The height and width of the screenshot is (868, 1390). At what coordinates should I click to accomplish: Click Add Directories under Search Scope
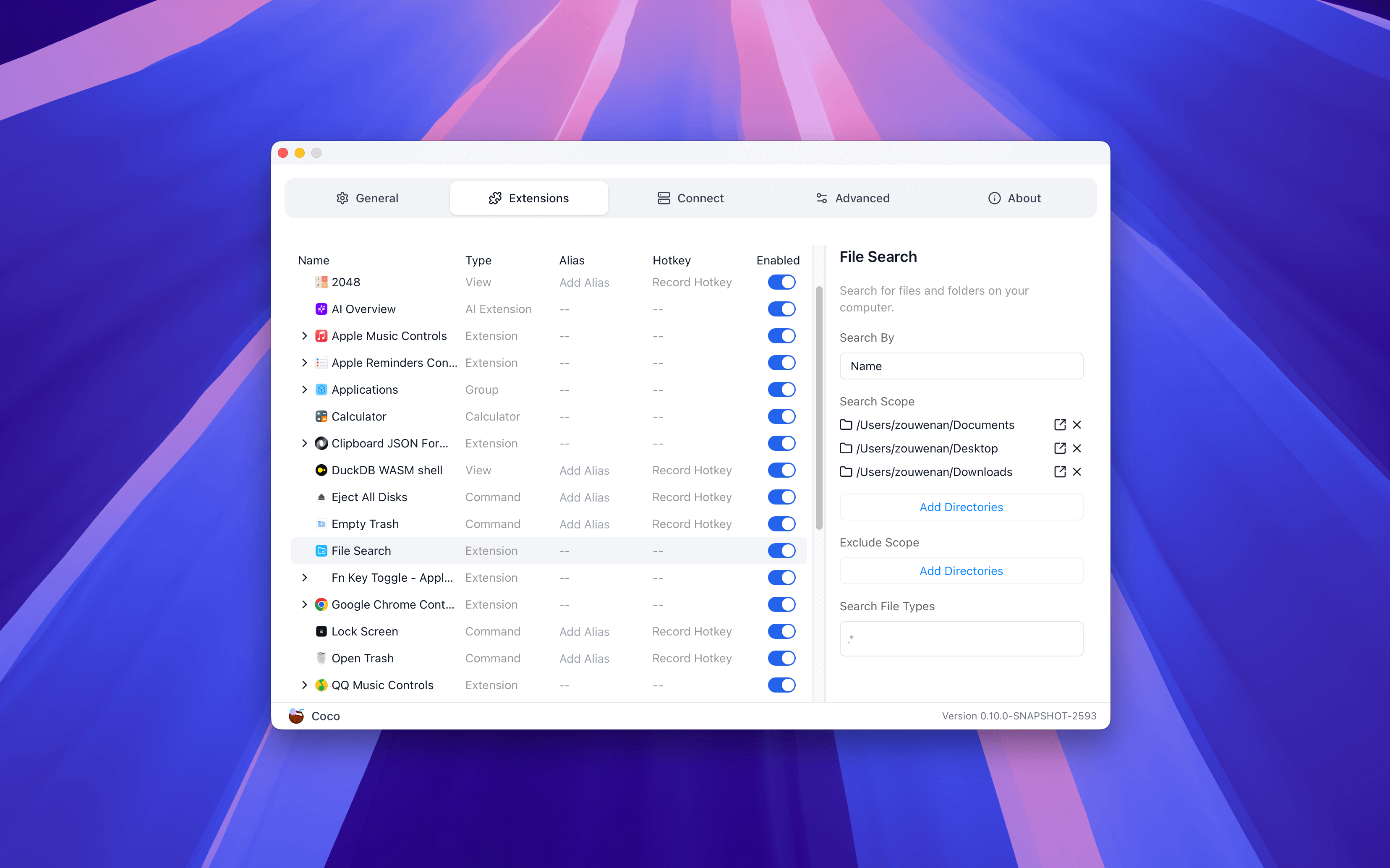(961, 507)
